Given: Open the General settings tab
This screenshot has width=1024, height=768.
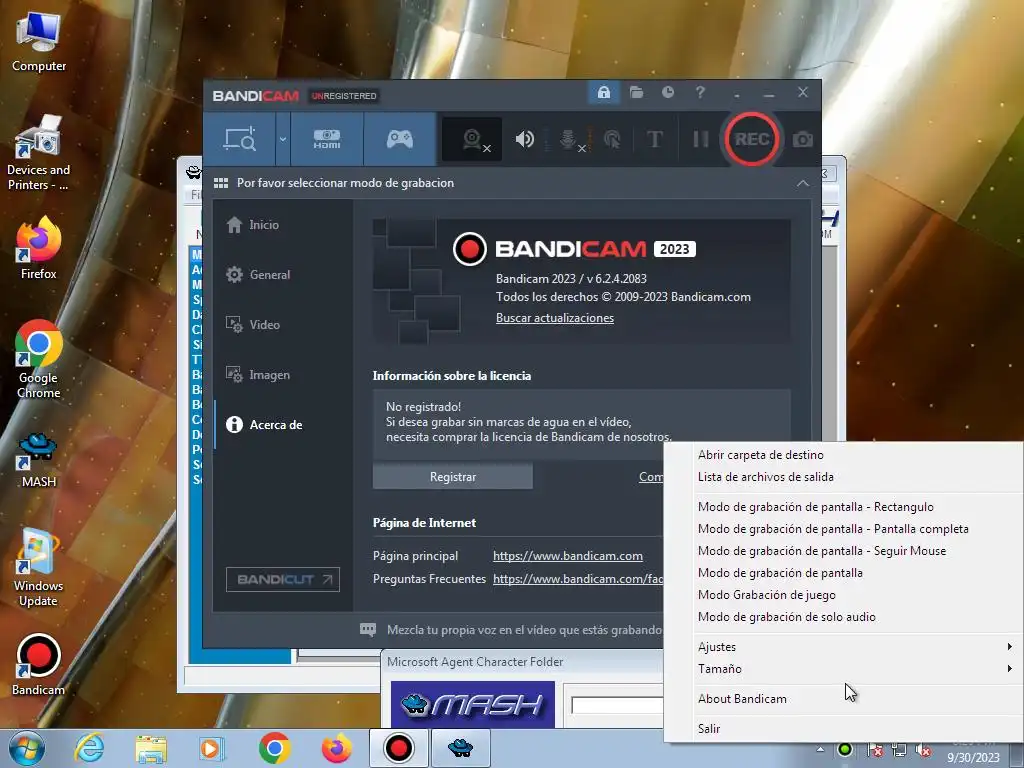Looking at the screenshot, I should (x=258, y=275).
